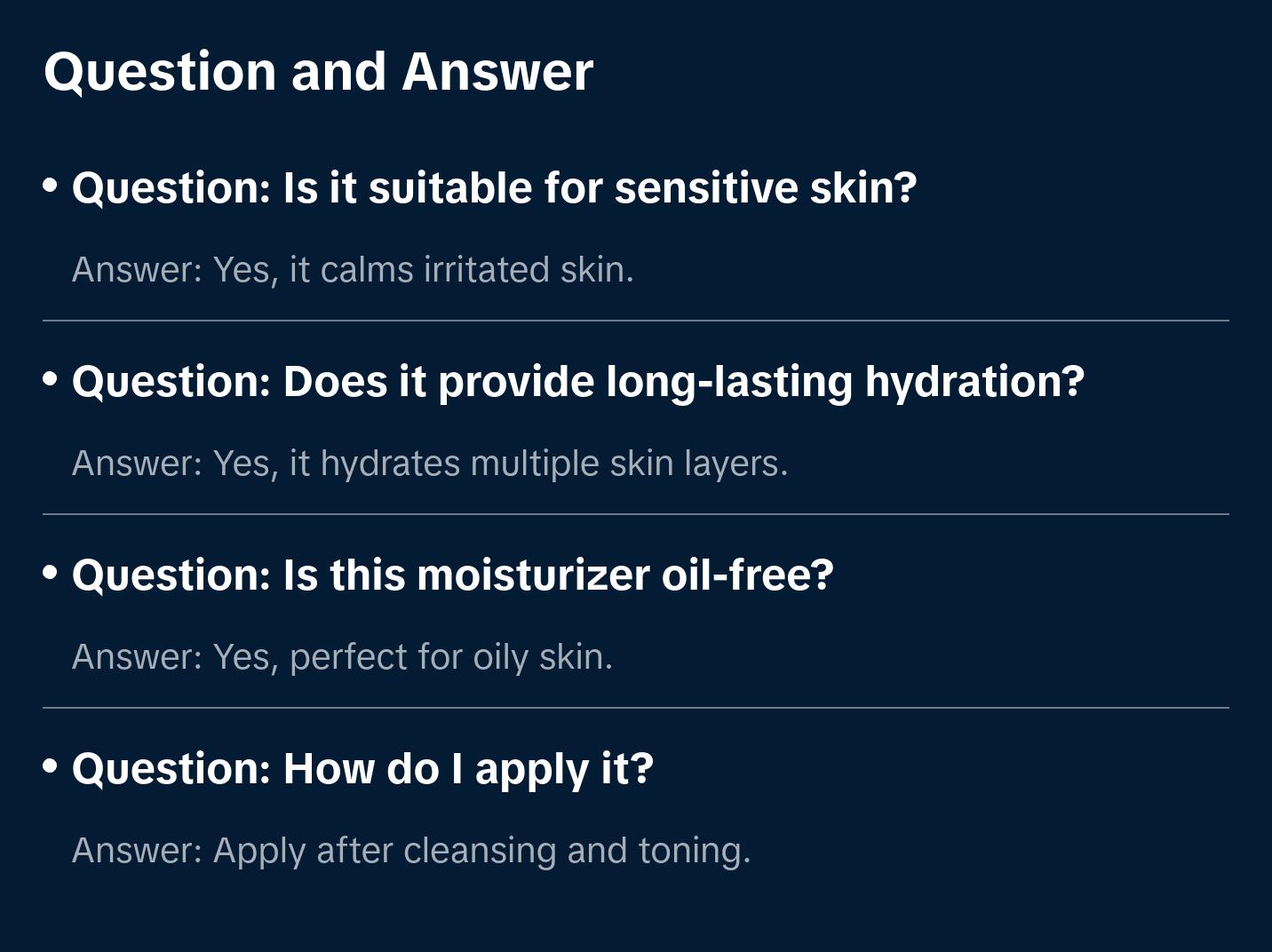
Task: Click the word "oil-free?" in the third question
Action: pos(747,575)
